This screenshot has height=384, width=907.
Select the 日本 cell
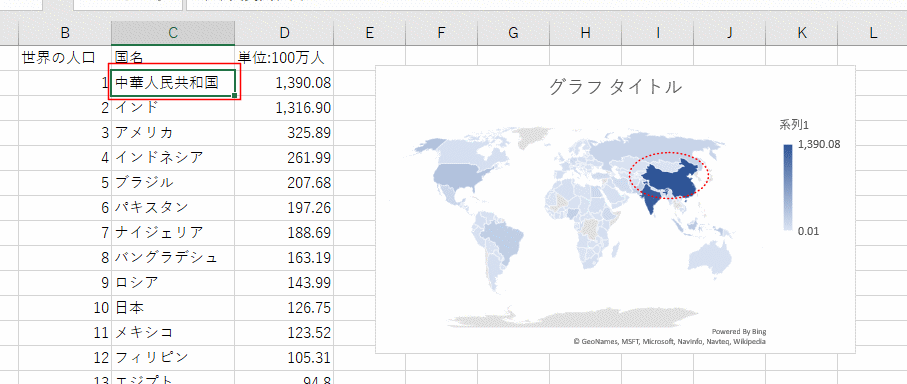173,308
